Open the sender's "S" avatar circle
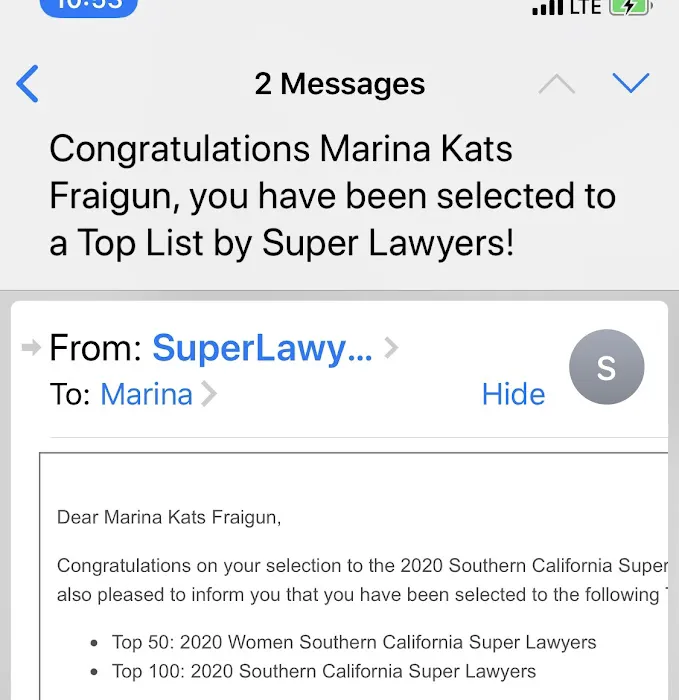This screenshot has height=700, width=679. coord(606,368)
